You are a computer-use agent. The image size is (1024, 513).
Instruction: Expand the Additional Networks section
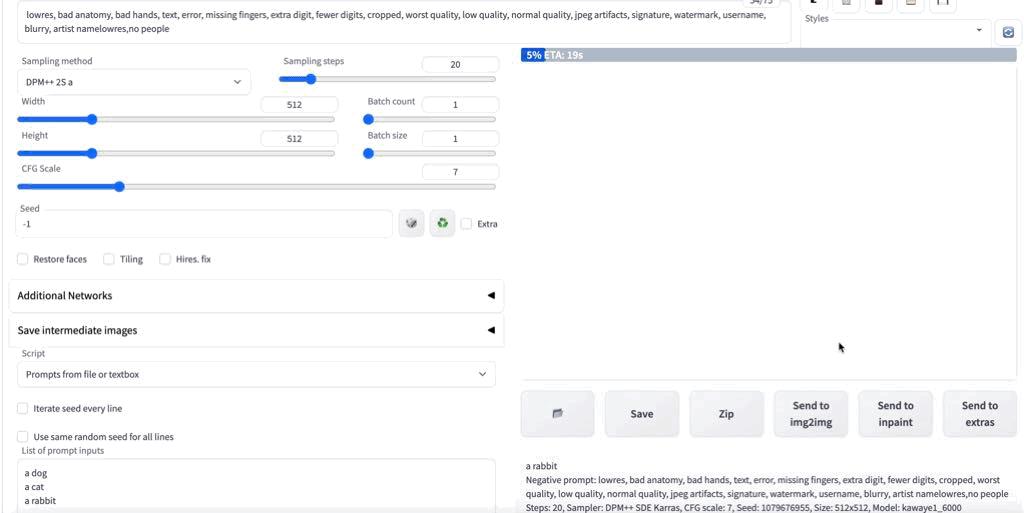tap(256, 296)
